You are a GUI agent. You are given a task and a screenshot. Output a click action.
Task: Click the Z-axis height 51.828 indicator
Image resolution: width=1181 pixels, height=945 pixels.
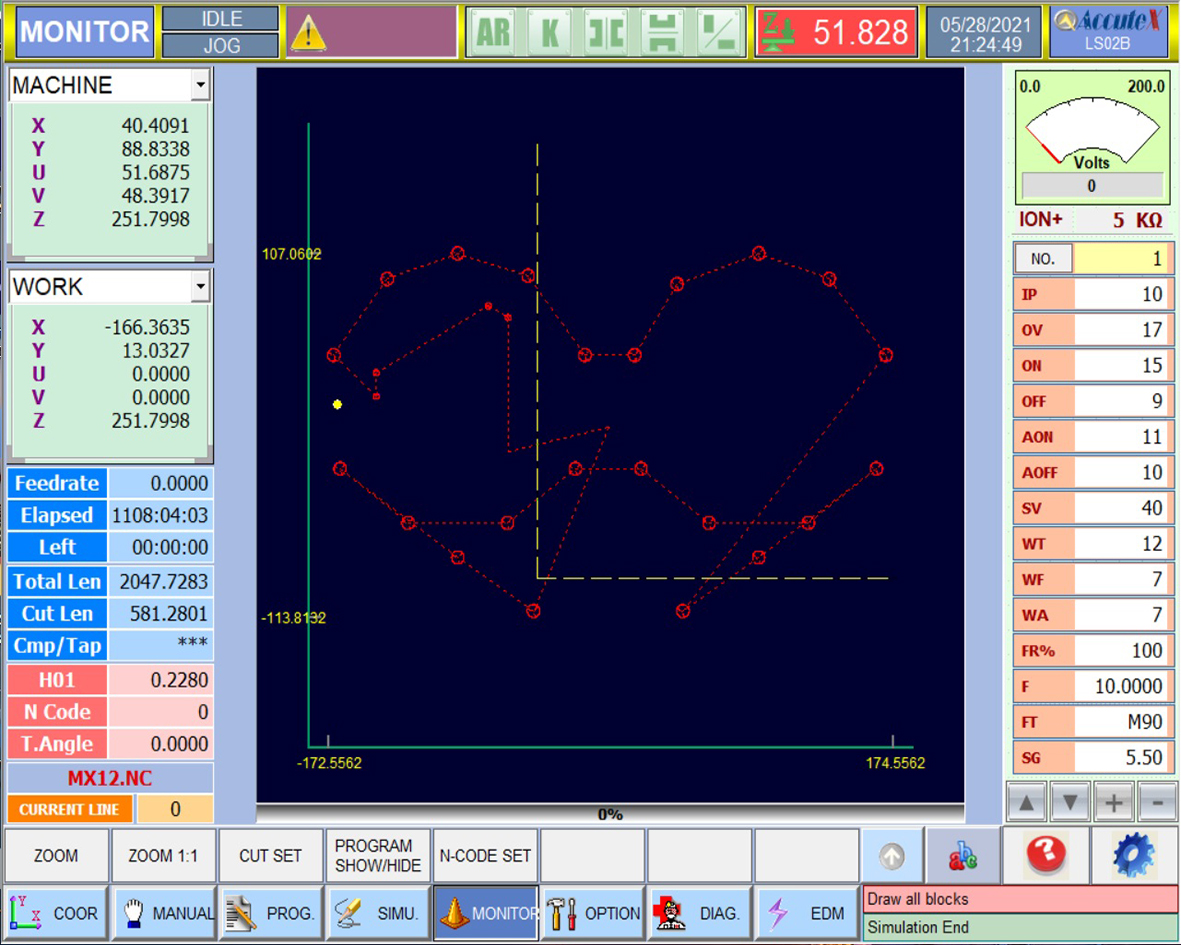point(836,33)
